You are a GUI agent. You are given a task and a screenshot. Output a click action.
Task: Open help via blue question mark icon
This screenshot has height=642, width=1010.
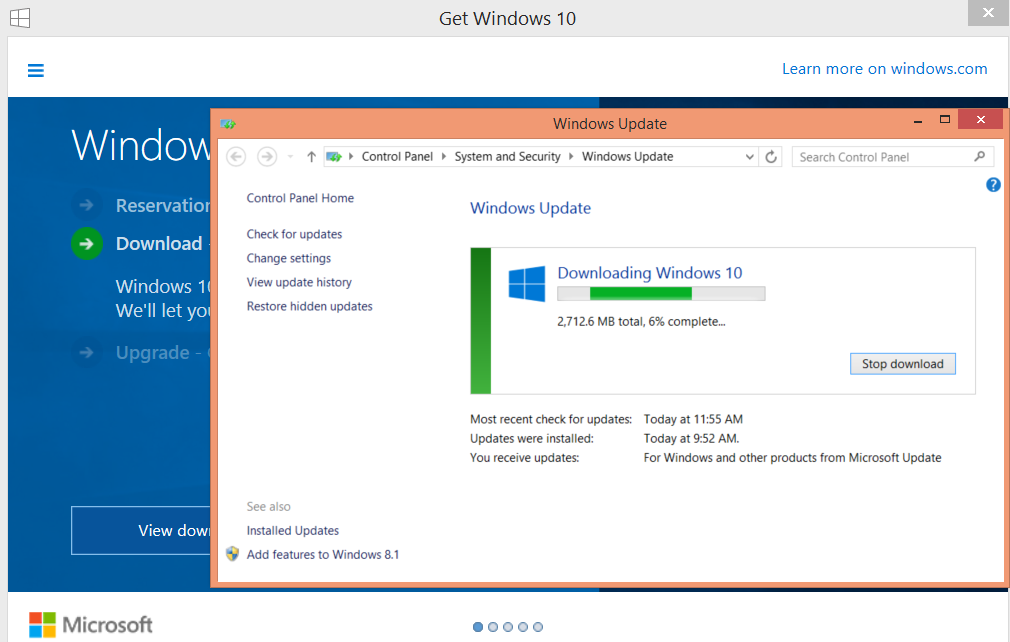click(993, 185)
